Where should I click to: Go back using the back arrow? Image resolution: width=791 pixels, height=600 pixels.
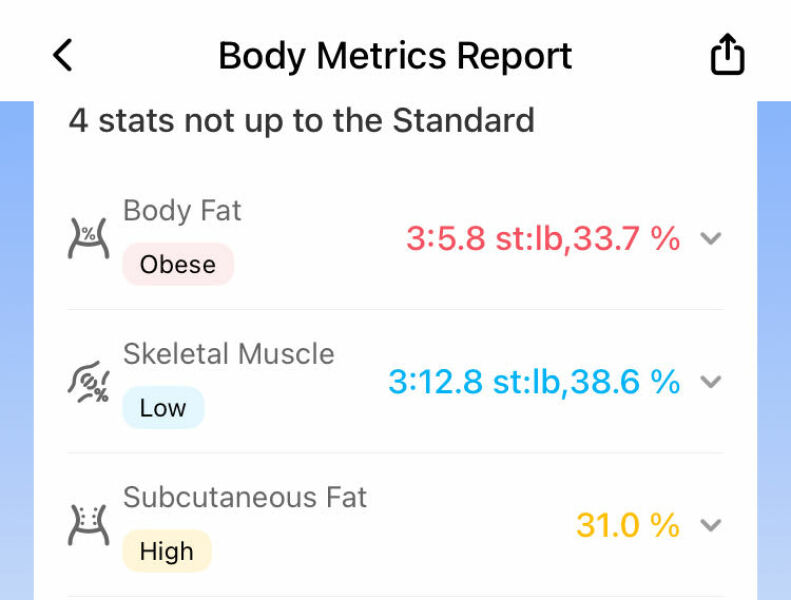(63, 55)
